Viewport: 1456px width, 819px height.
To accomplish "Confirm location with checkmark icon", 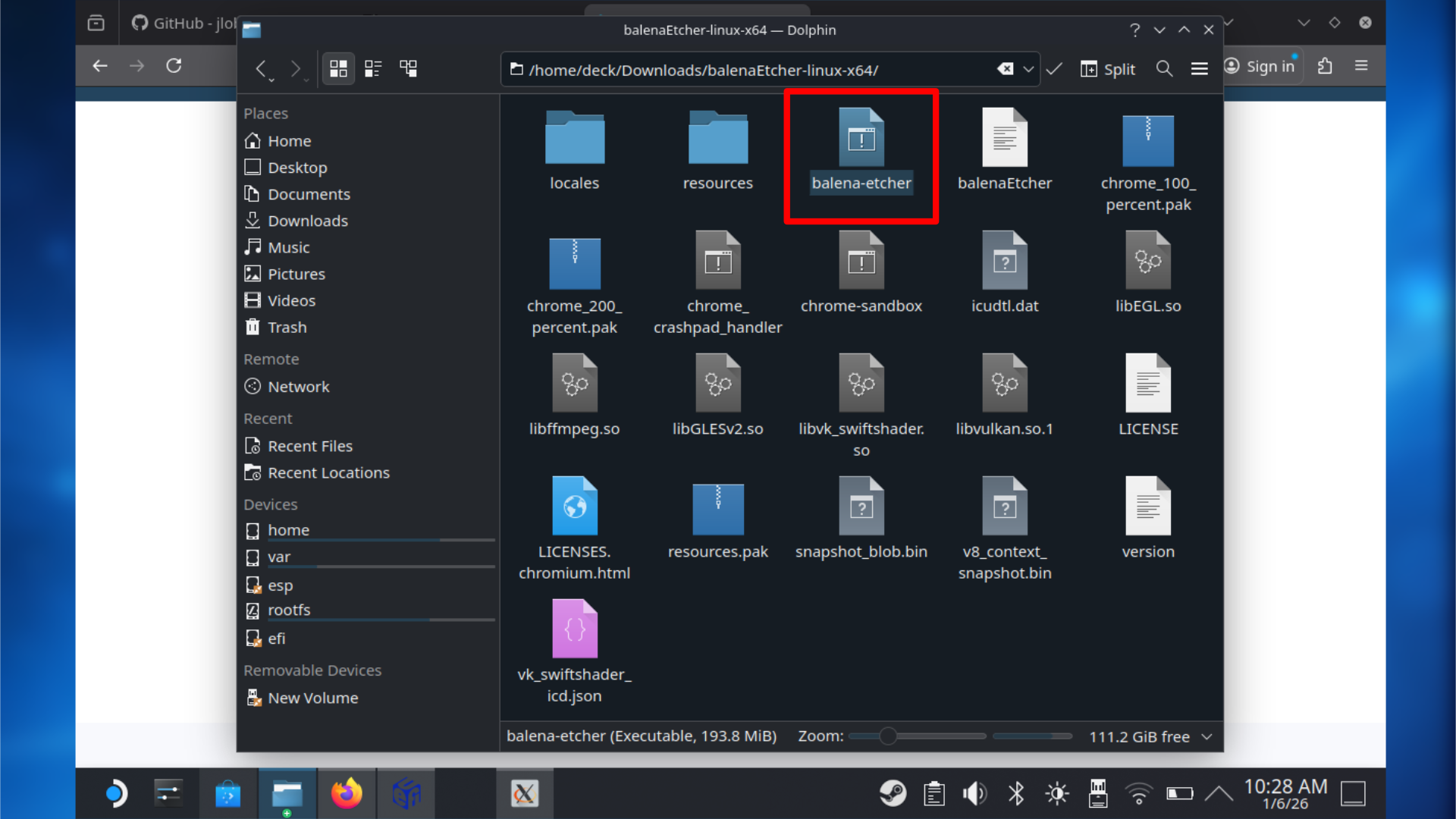I will 1054,69.
